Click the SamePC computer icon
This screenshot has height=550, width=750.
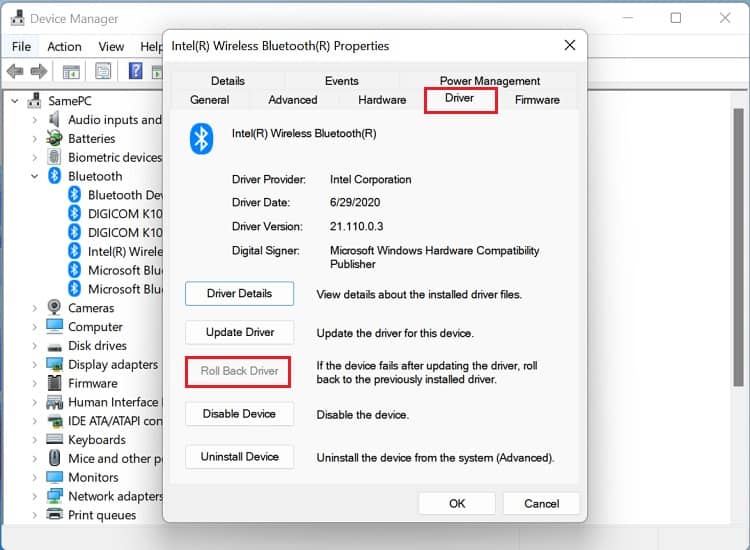pyautogui.click(x=34, y=100)
